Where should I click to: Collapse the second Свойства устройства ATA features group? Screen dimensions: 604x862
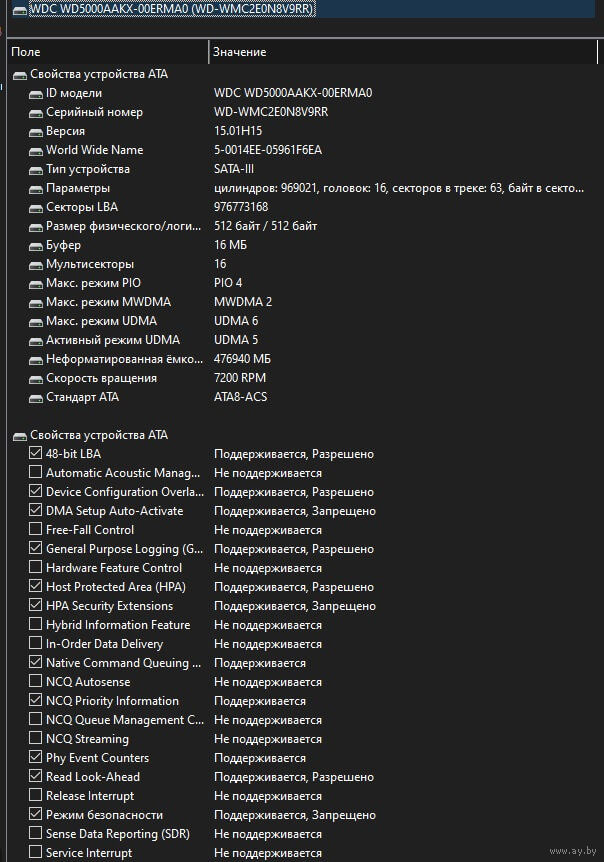(x=20, y=435)
